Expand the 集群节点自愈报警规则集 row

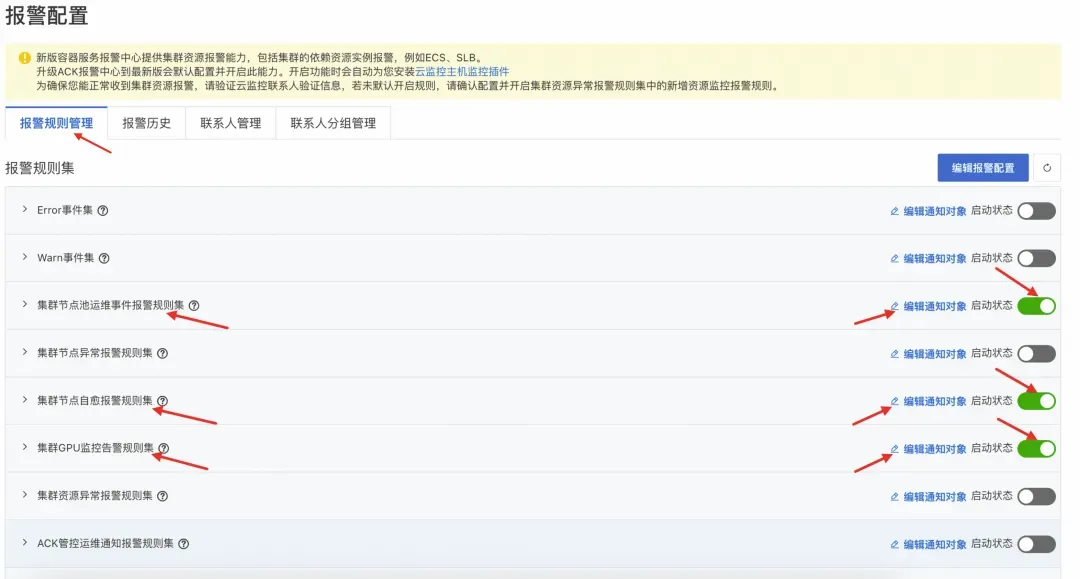(x=25, y=399)
